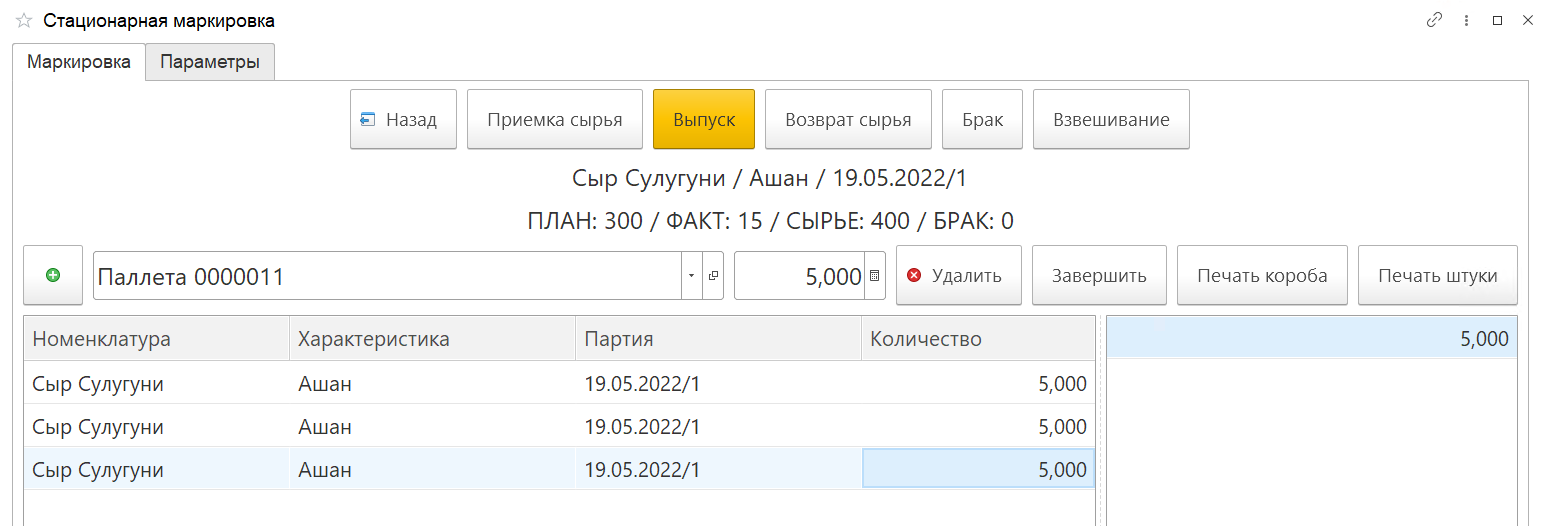This screenshot has width=1545, height=526.
Task: Click the open-form icon beside pallet field
Action: 714,276
